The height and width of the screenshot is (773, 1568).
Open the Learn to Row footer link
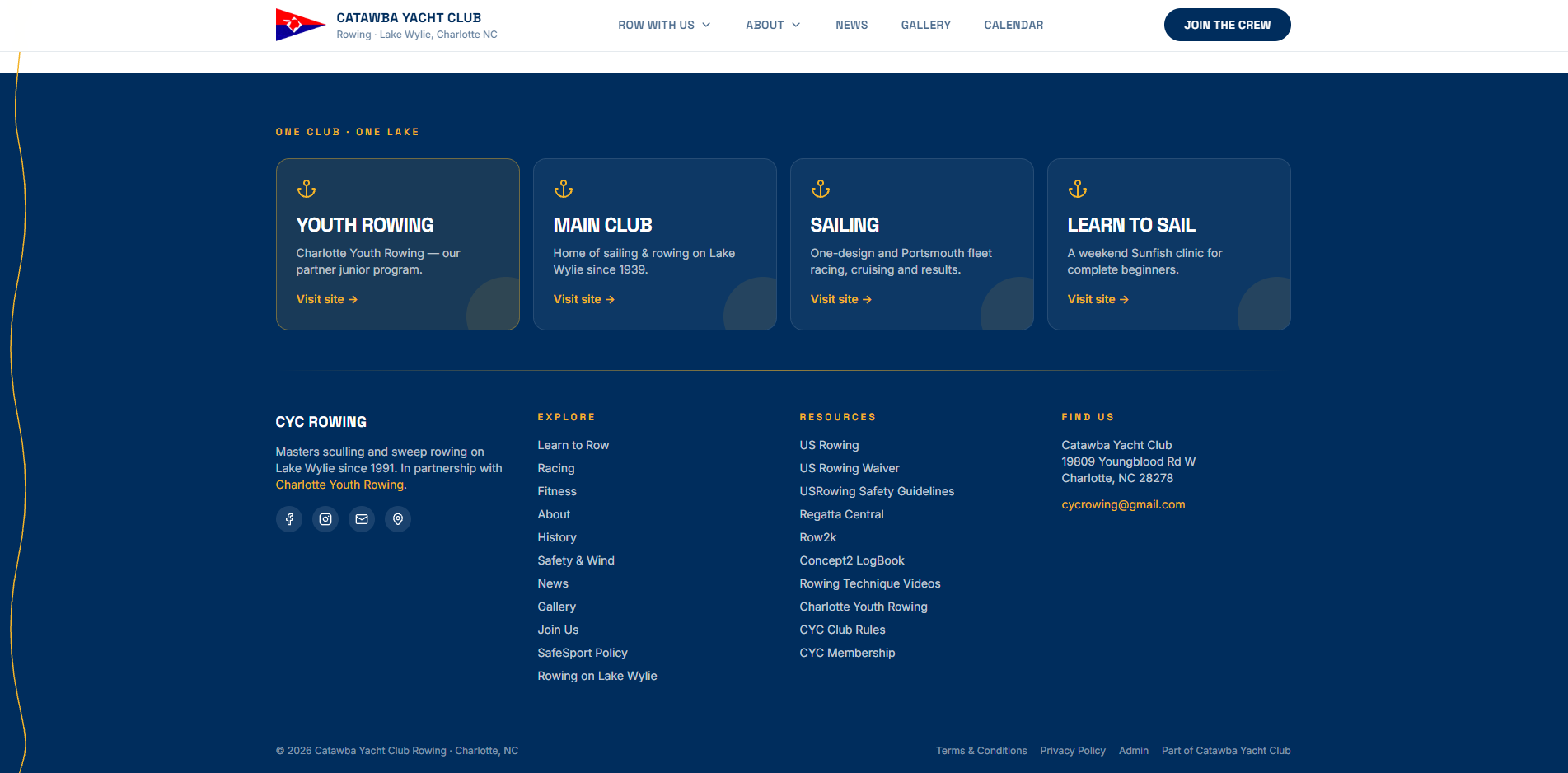[x=573, y=445]
